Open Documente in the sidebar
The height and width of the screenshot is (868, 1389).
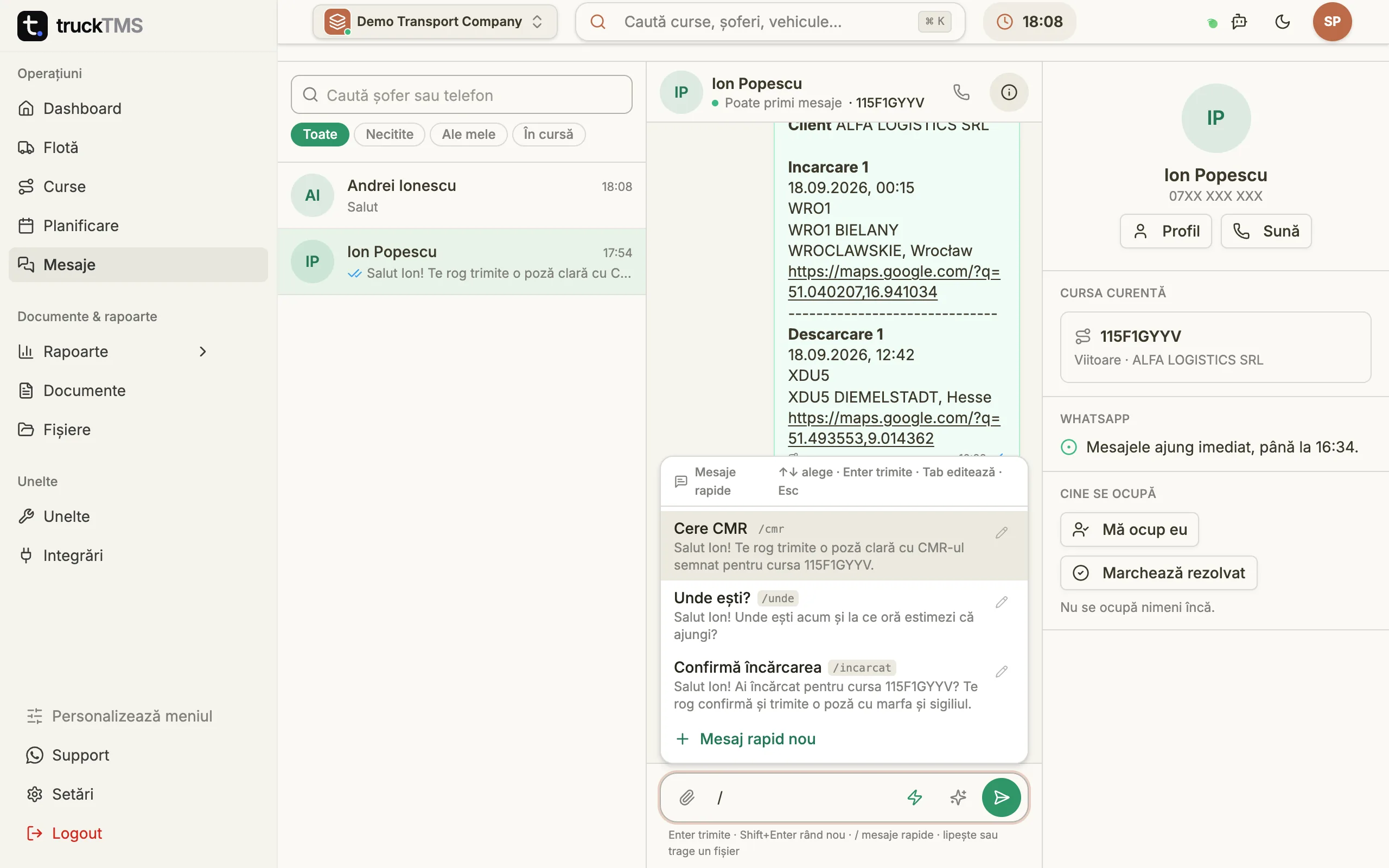pos(138,391)
